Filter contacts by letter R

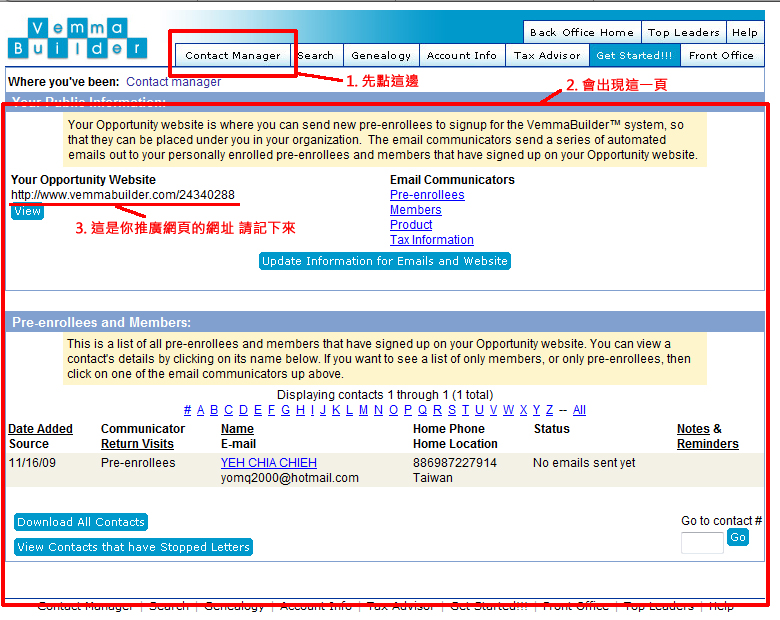point(437,410)
